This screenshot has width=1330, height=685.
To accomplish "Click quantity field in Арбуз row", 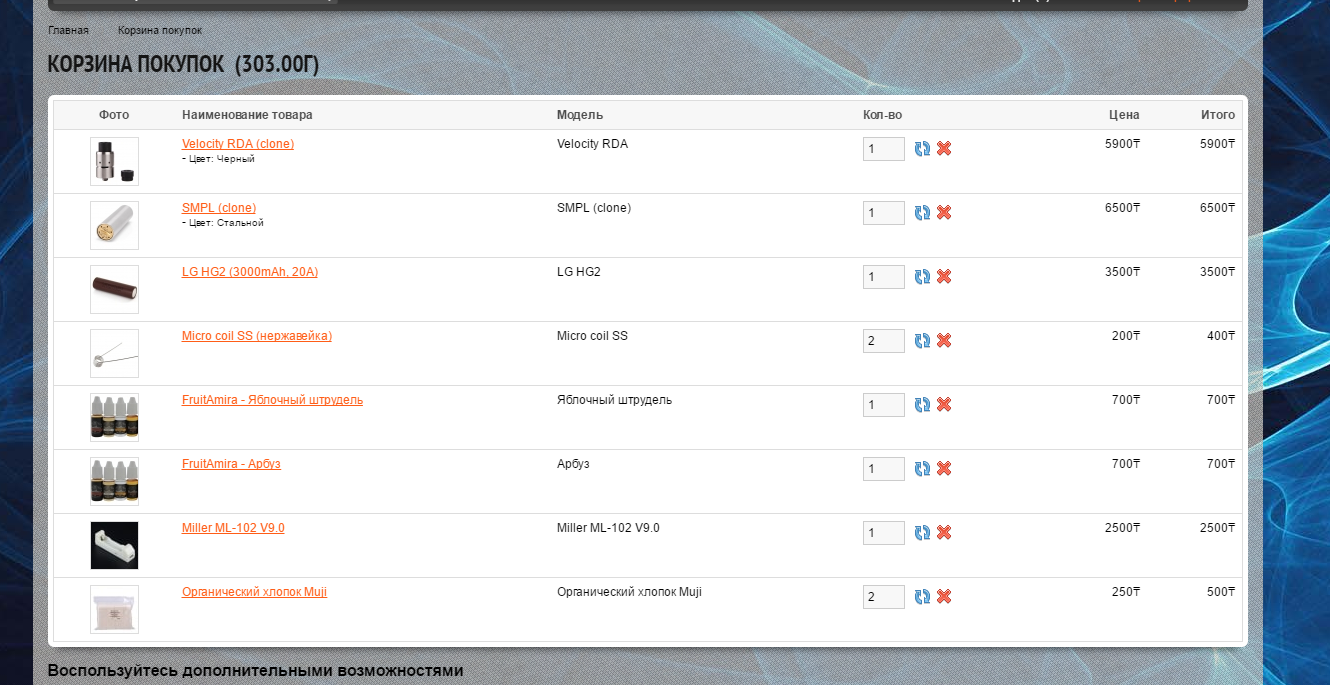I will (884, 469).
